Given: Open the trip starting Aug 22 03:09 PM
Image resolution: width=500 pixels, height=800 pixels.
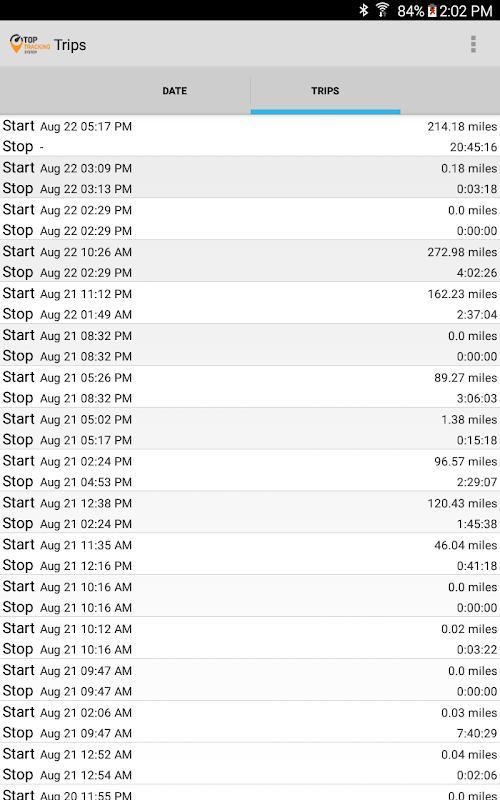Looking at the screenshot, I should tap(250, 178).
